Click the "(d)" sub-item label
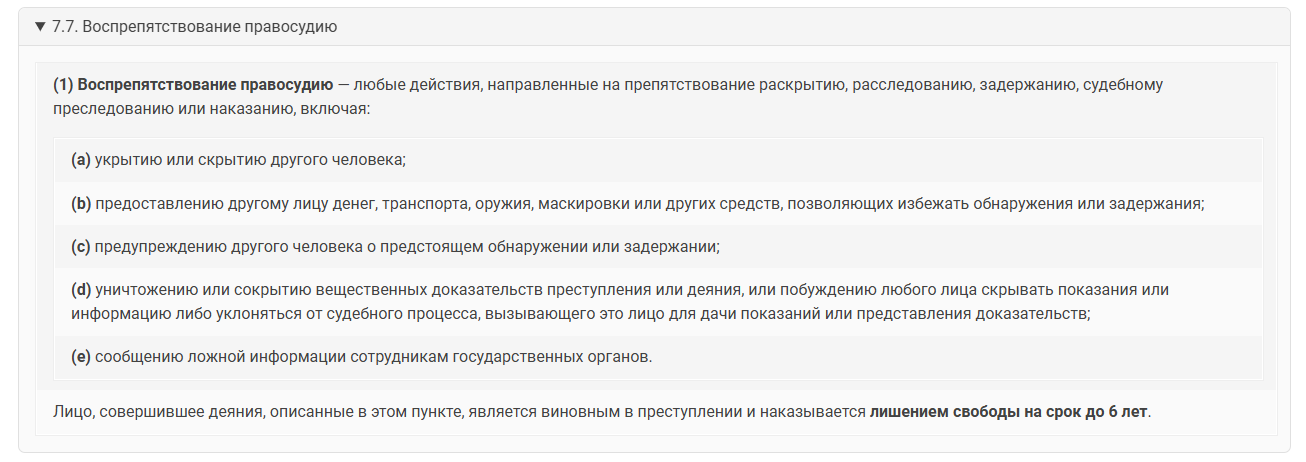 (x=81, y=290)
